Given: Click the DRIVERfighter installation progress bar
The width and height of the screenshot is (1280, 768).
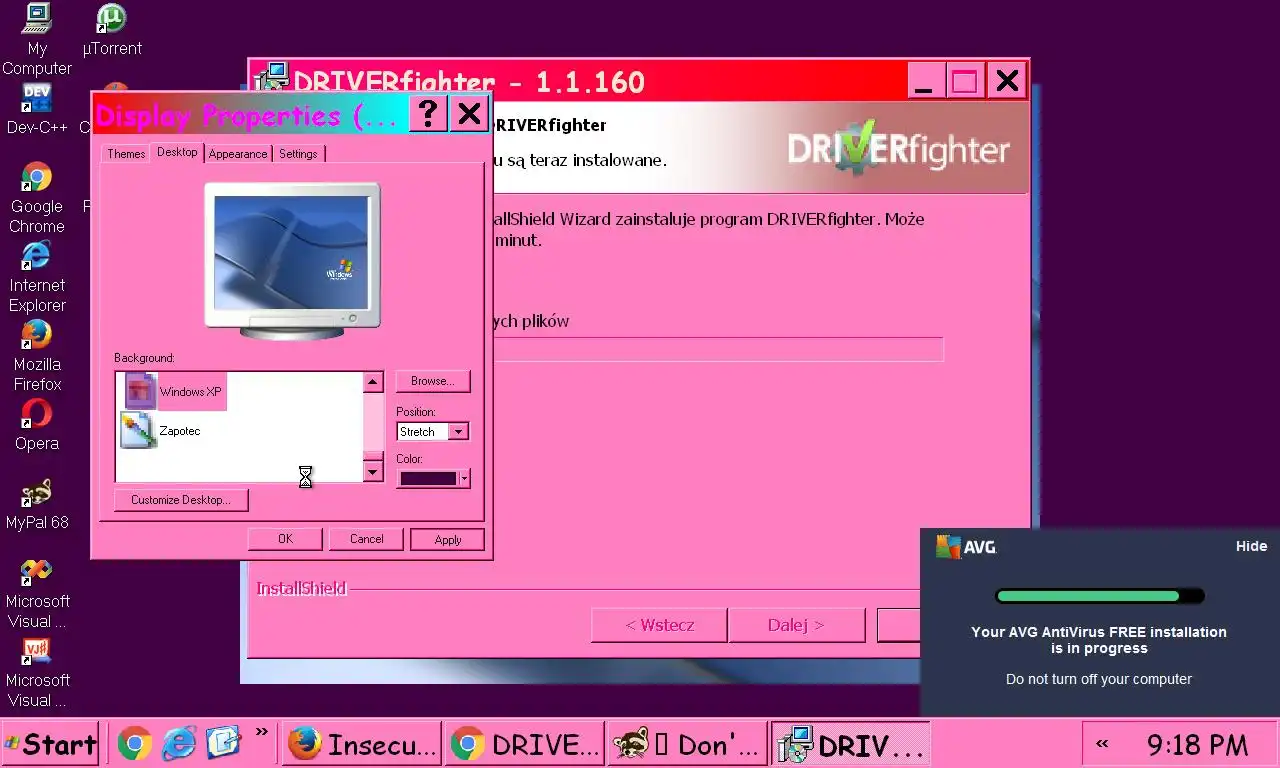Looking at the screenshot, I should tap(718, 349).
